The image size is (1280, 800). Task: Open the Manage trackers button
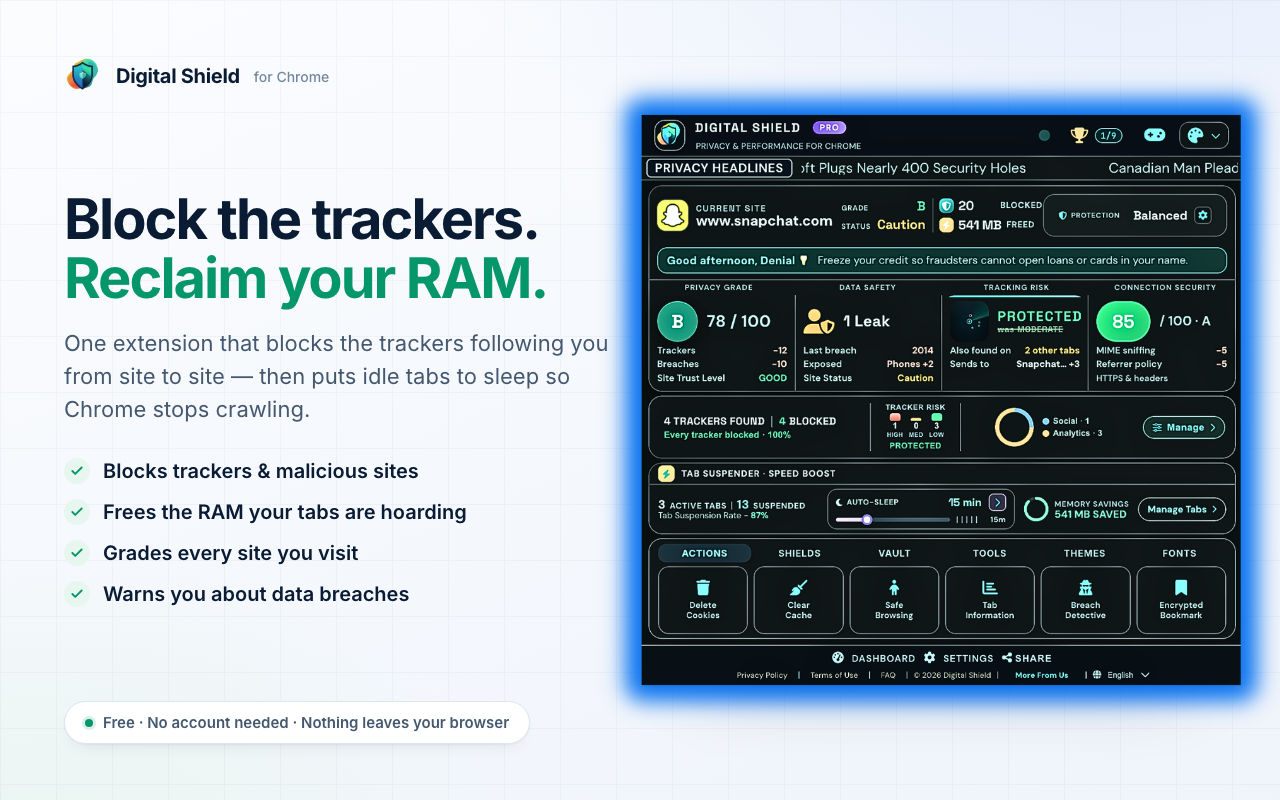[1184, 427]
